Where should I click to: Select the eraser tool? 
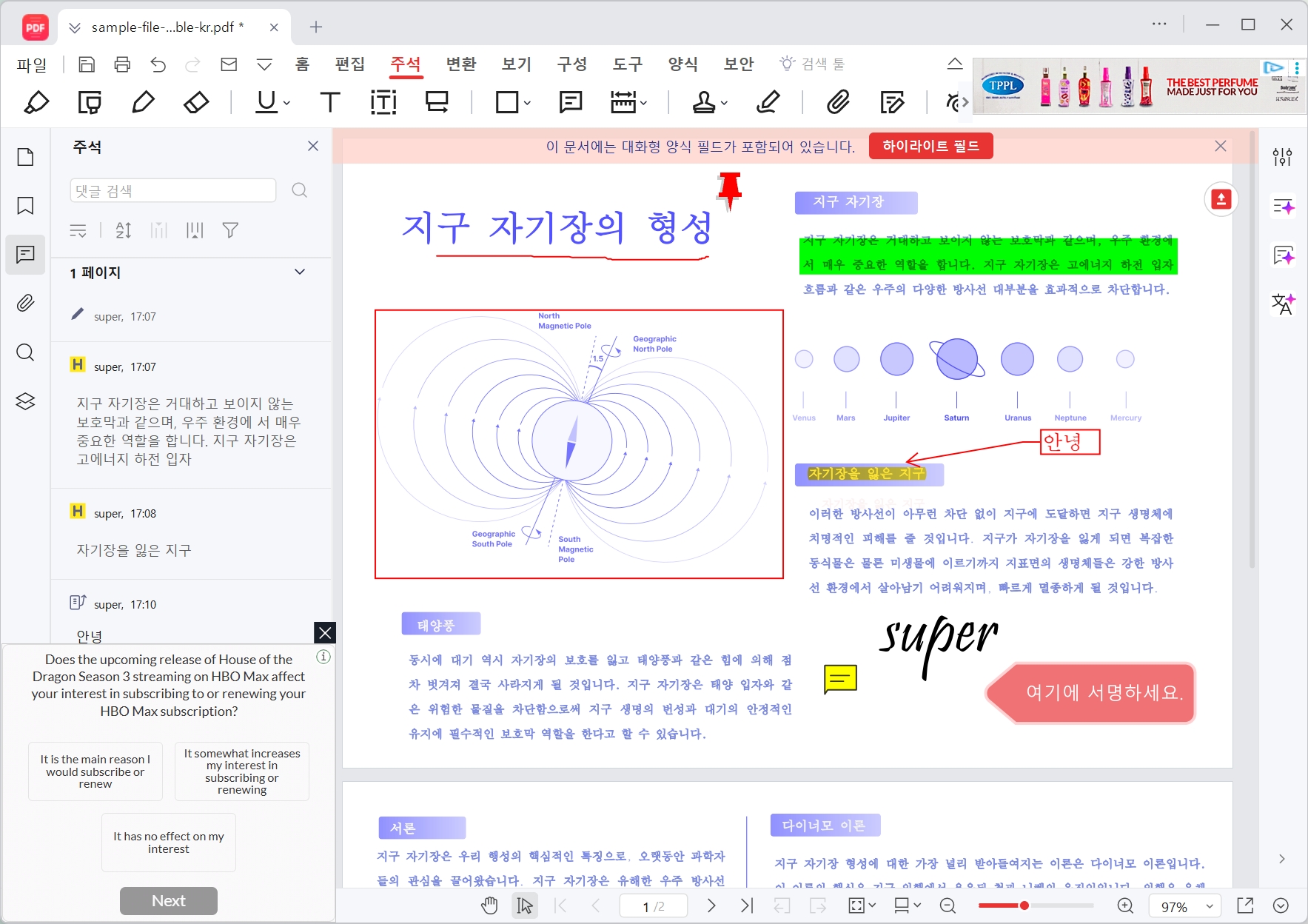tap(196, 102)
